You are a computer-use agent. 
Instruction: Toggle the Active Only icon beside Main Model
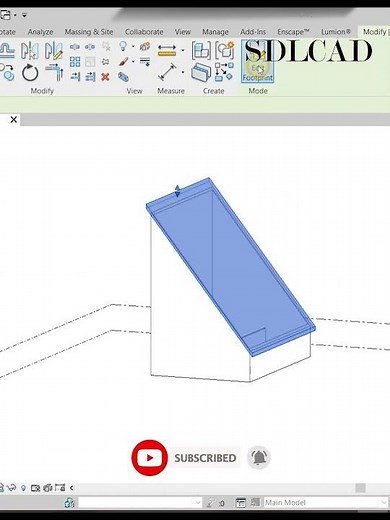(255, 502)
